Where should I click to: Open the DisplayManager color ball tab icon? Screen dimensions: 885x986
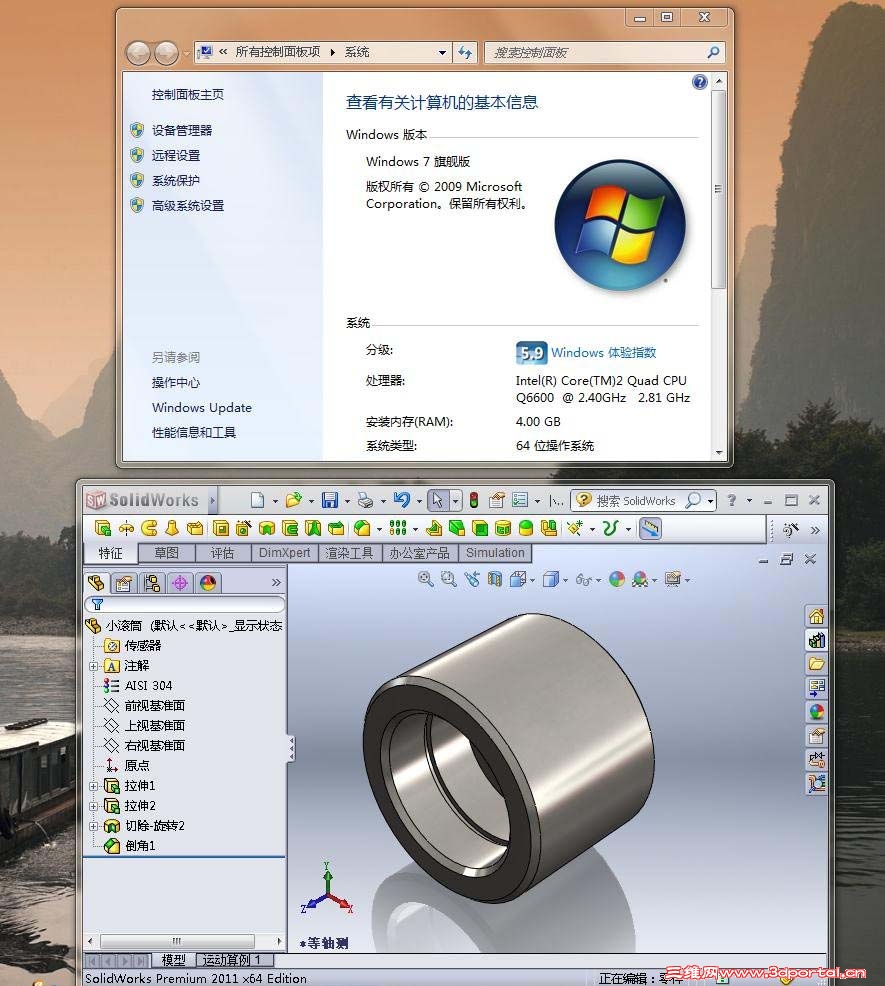[208, 584]
